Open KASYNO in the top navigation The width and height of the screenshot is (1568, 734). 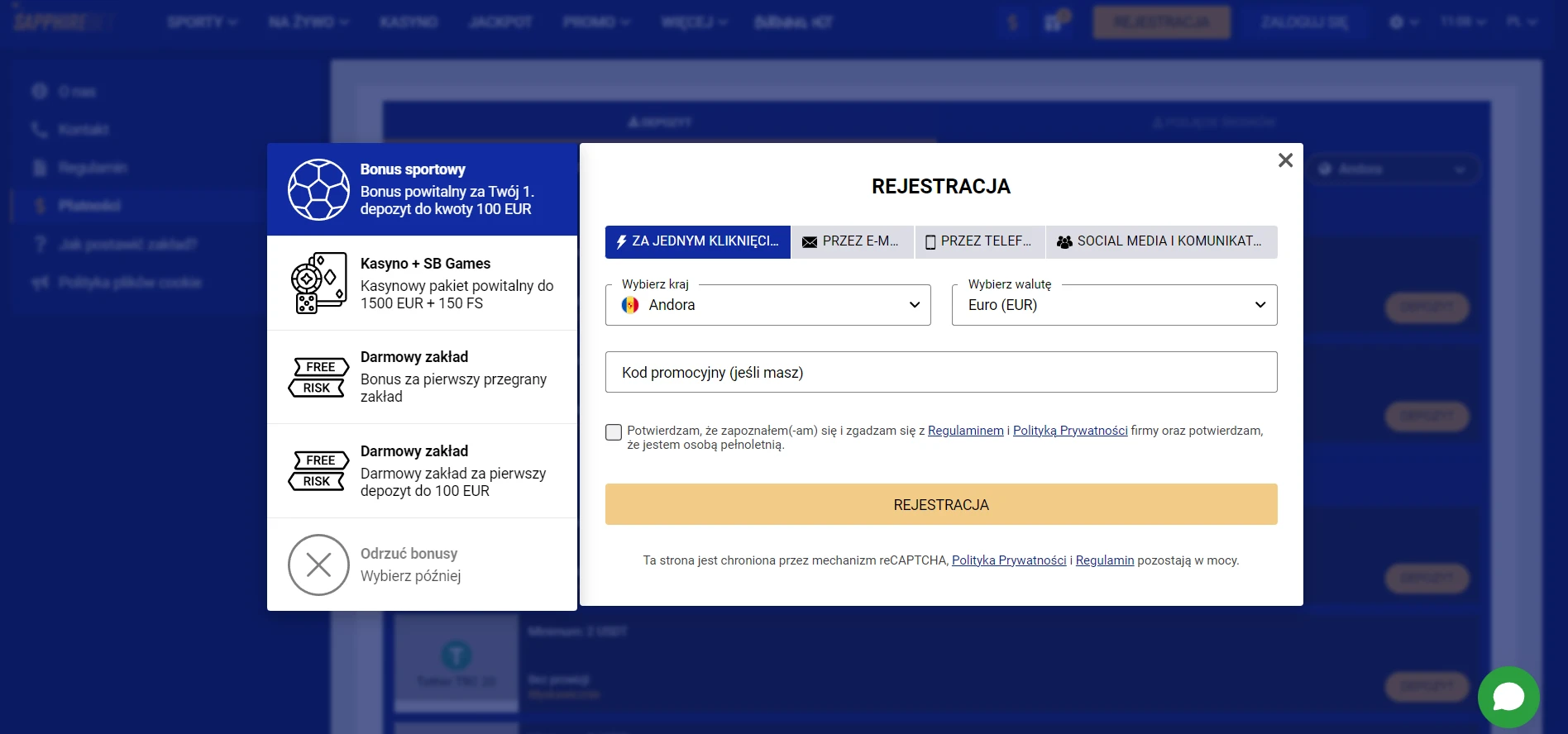[409, 22]
